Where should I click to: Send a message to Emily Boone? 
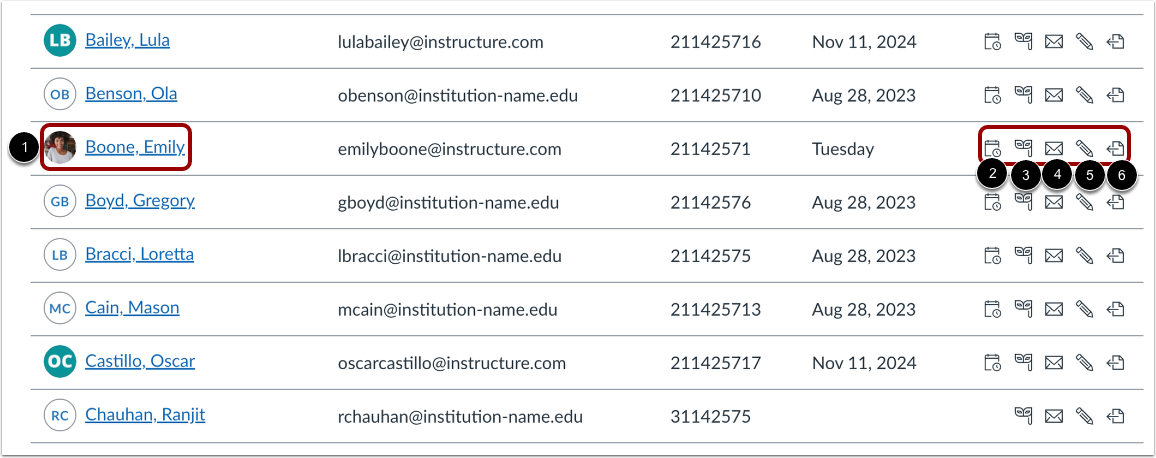(1053, 149)
